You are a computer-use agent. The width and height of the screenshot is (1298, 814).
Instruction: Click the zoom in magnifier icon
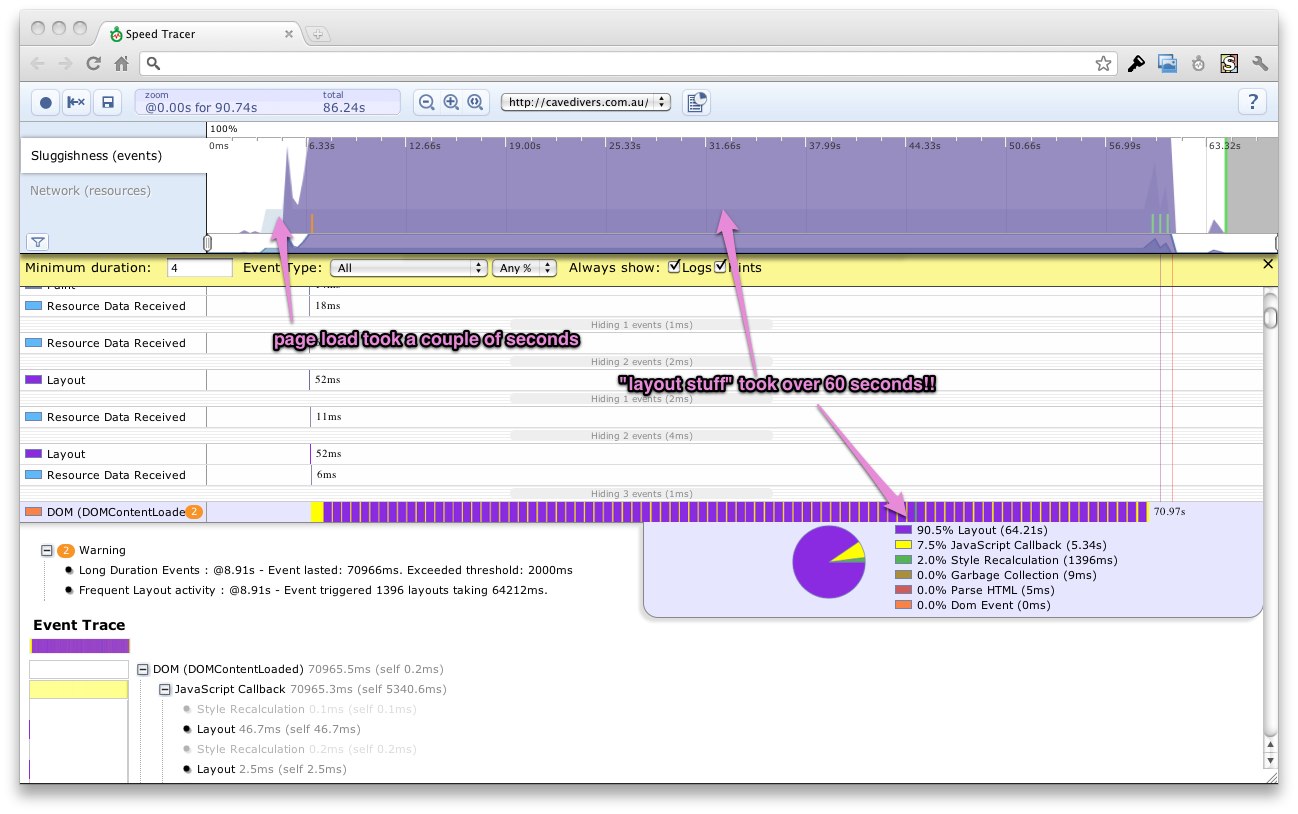pos(451,102)
